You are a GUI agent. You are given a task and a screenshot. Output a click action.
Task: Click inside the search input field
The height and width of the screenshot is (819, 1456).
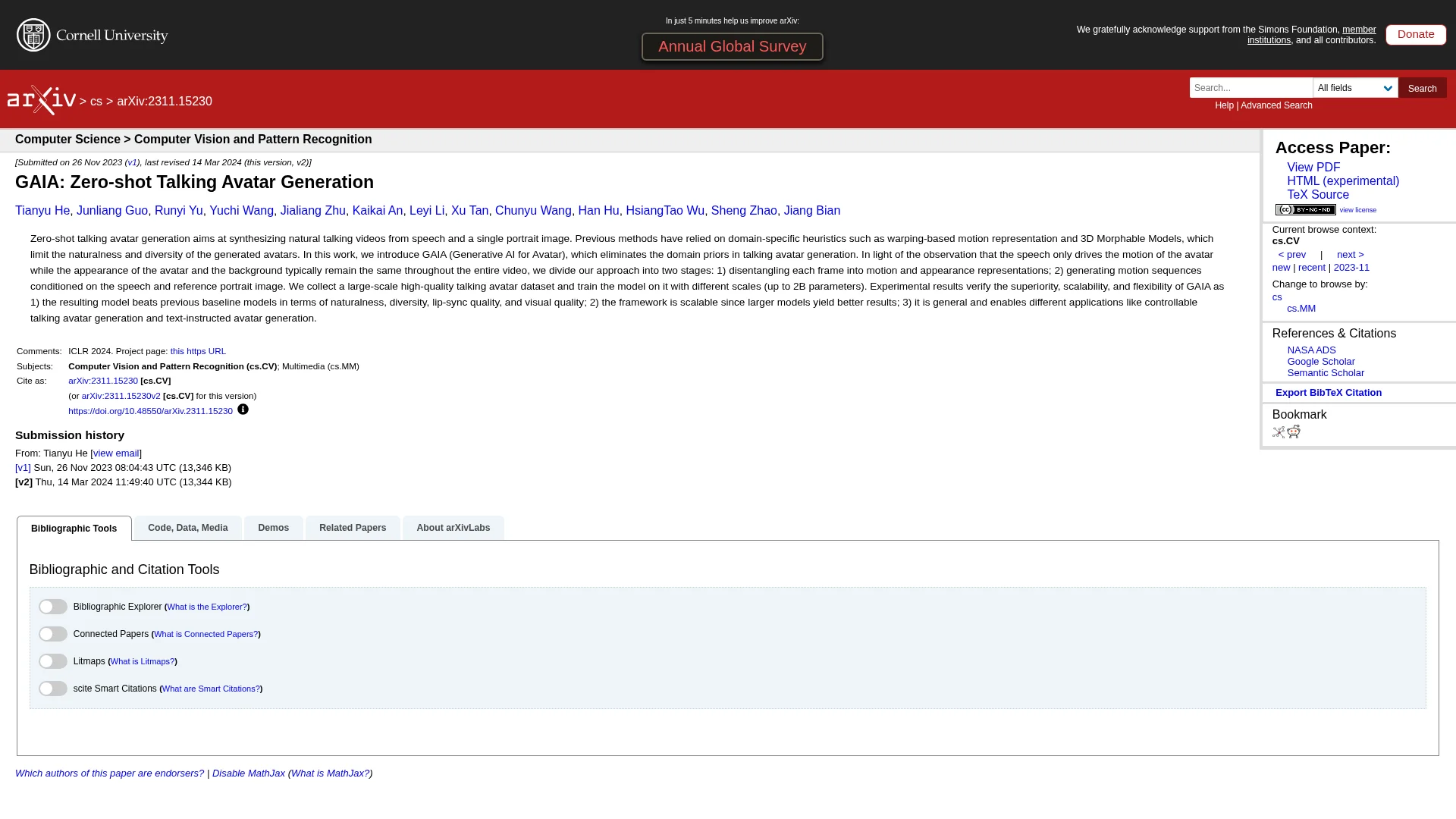tap(1250, 88)
